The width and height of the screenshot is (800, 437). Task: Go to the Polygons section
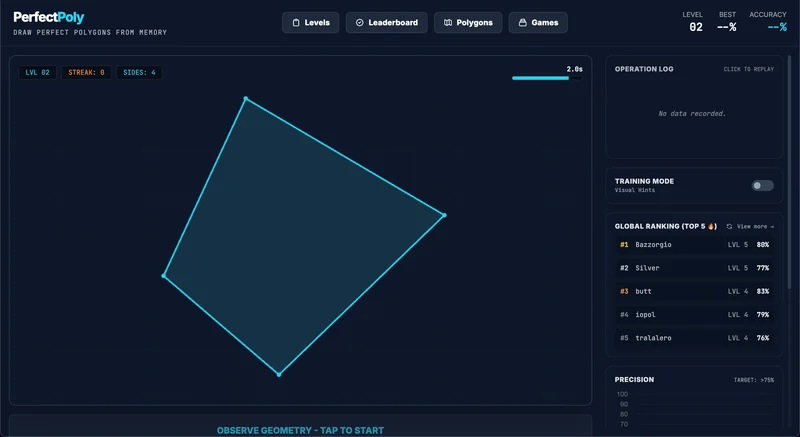pyautogui.click(x=468, y=22)
